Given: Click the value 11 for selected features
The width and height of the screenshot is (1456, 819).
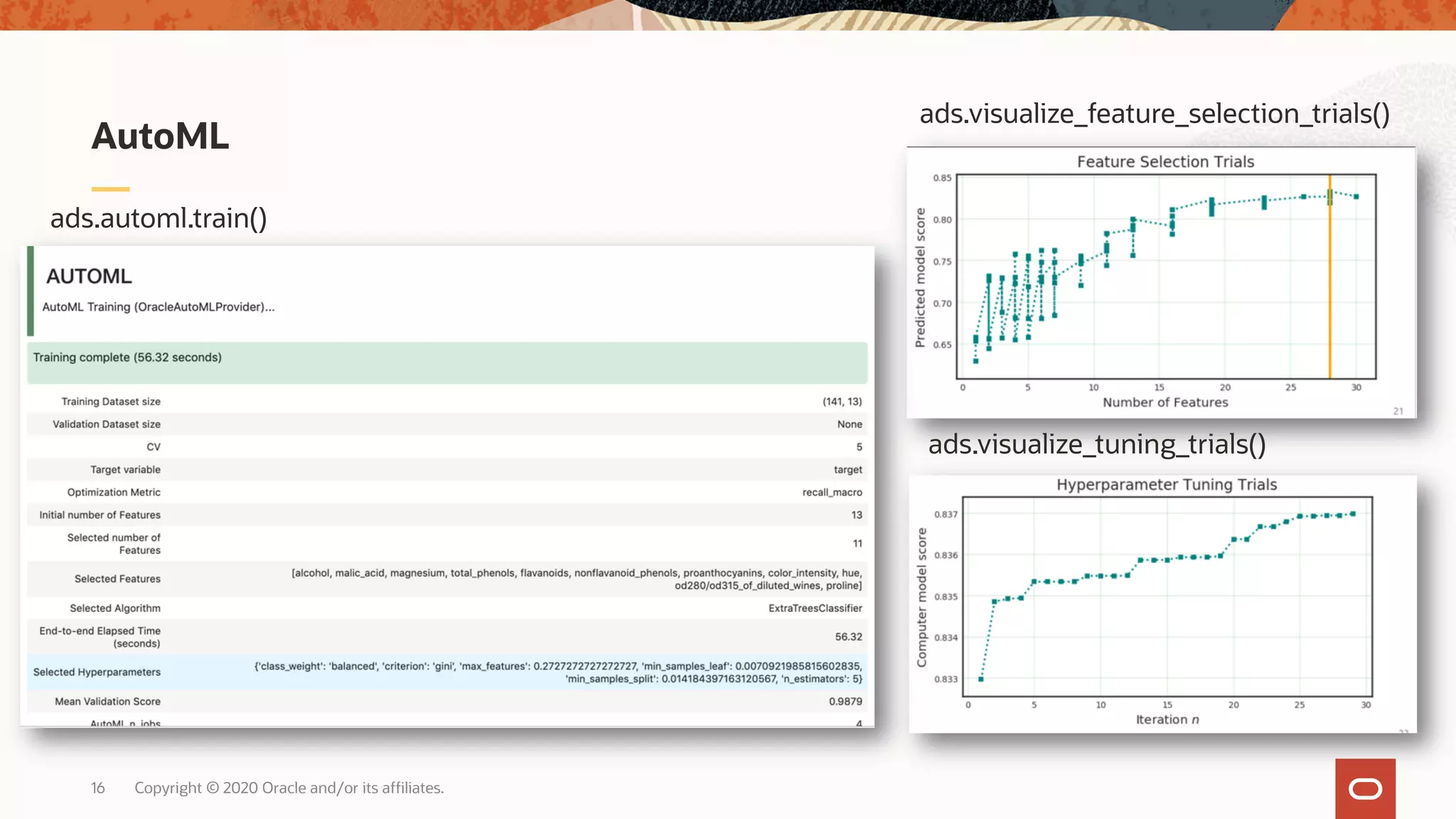Looking at the screenshot, I should pyautogui.click(x=857, y=544).
